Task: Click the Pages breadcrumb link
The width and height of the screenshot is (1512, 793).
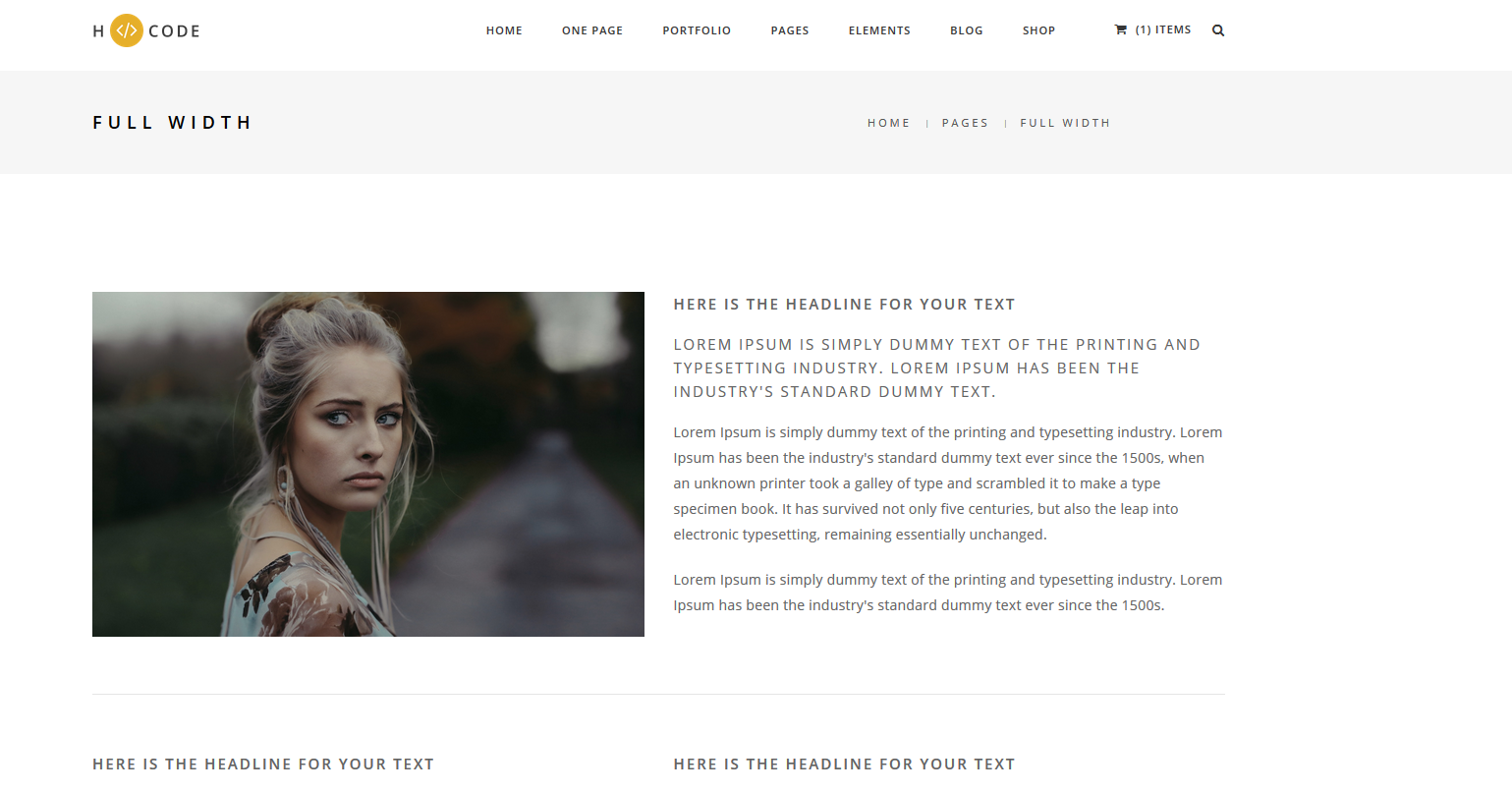Action: point(966,123)
